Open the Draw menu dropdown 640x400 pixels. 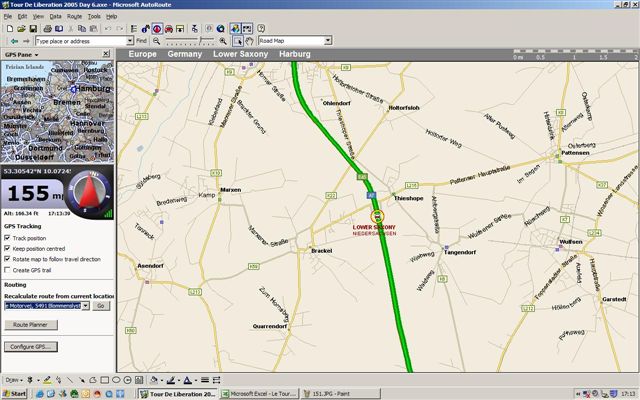tap(14, 380)
